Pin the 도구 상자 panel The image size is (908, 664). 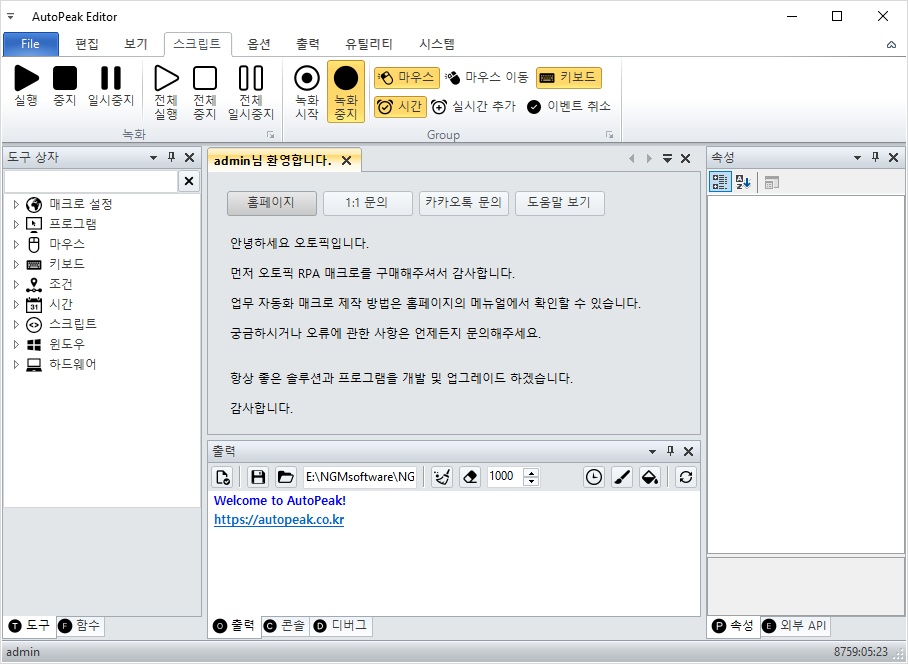(171, 157)
